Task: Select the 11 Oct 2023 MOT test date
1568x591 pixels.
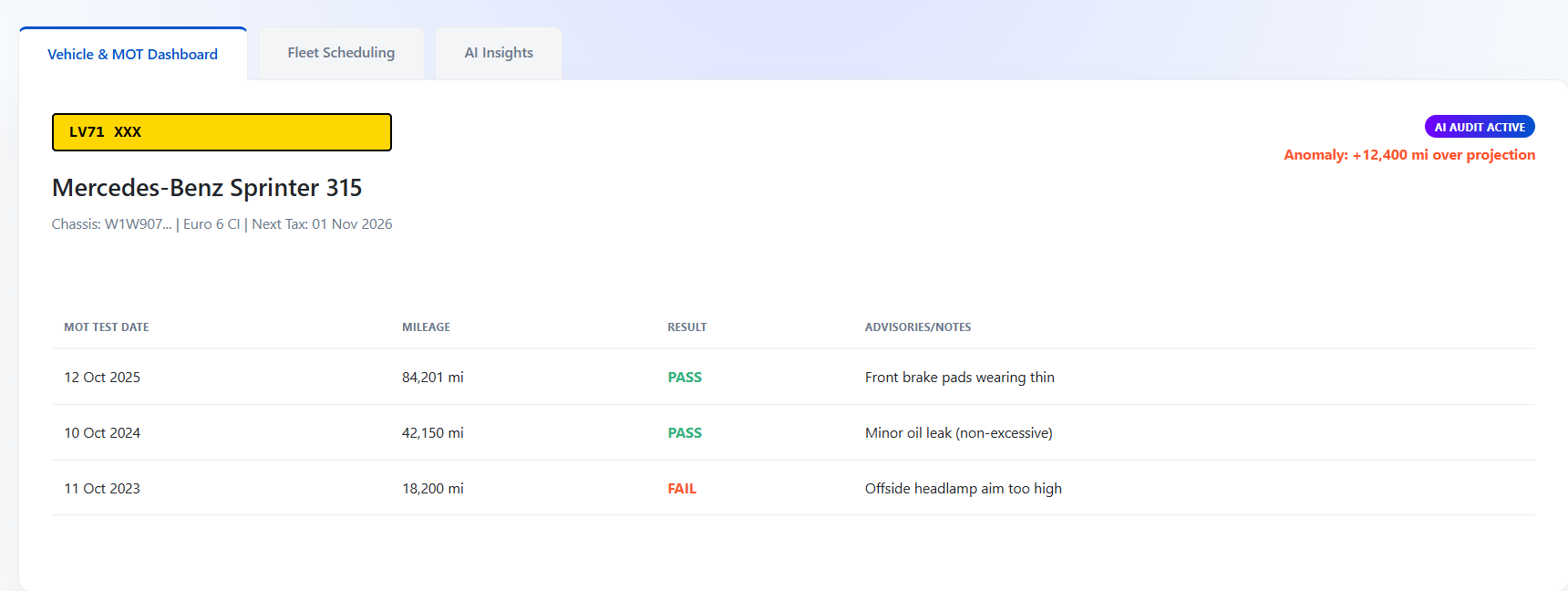Action: [x=102, y=489]
